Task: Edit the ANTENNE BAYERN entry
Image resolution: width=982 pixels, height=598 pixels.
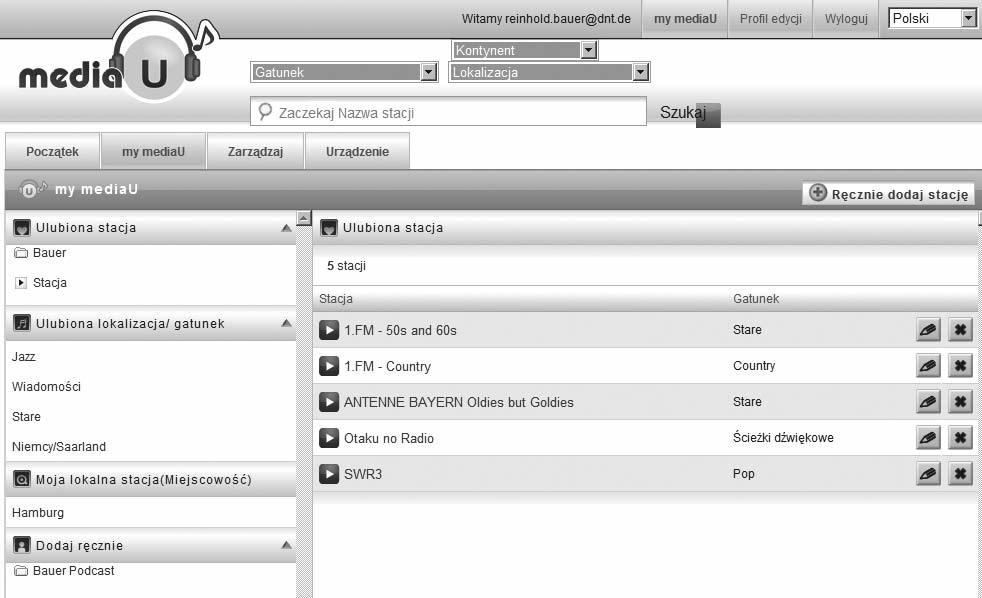Action: 928,401
